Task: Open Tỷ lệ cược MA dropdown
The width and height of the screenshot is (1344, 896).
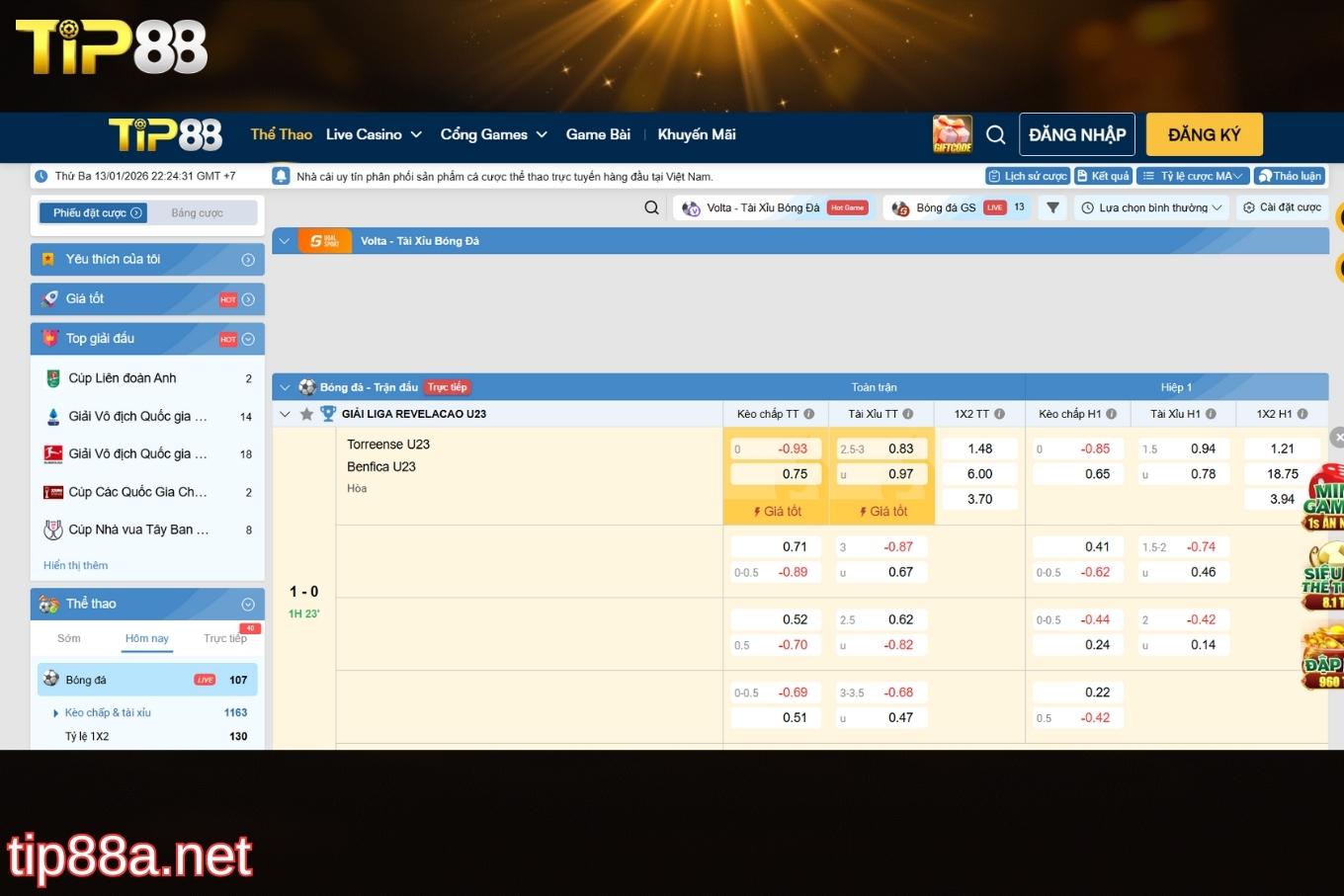Action: [x=1193, y=176]
